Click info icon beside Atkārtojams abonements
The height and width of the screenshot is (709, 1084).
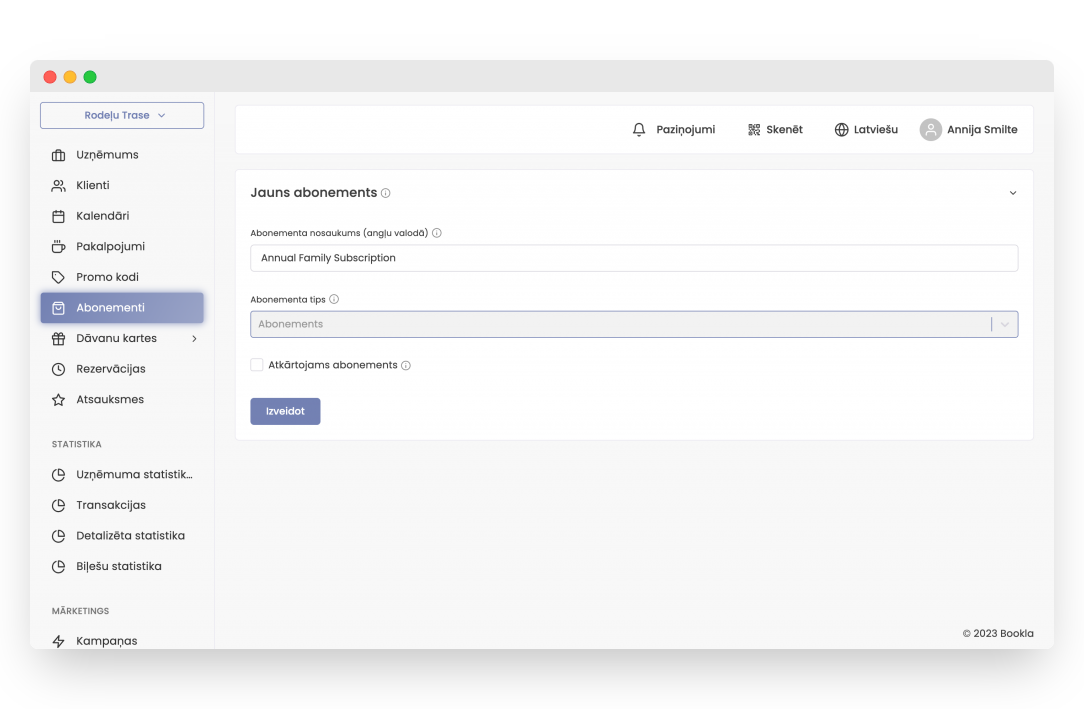tap(406, 366)
